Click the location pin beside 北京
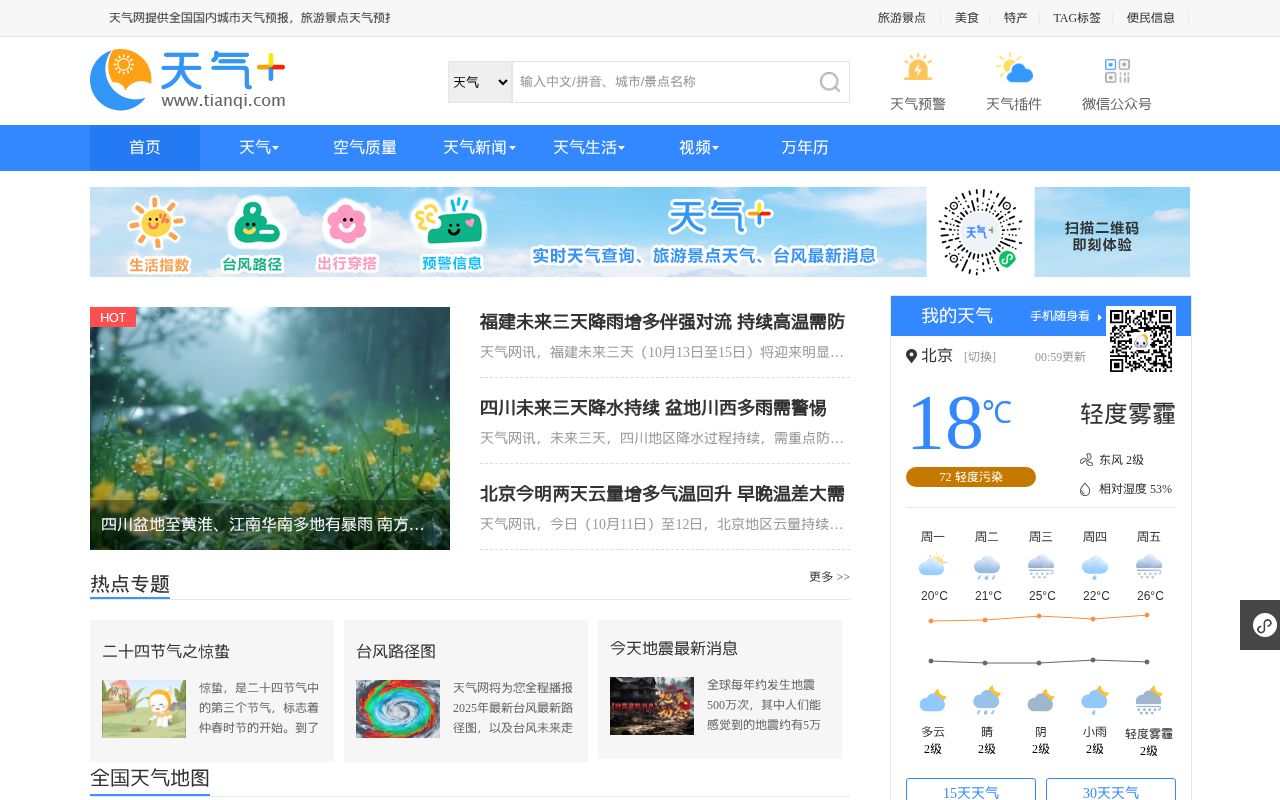Screen dimensions: 1280x800 tap(911, 356)
